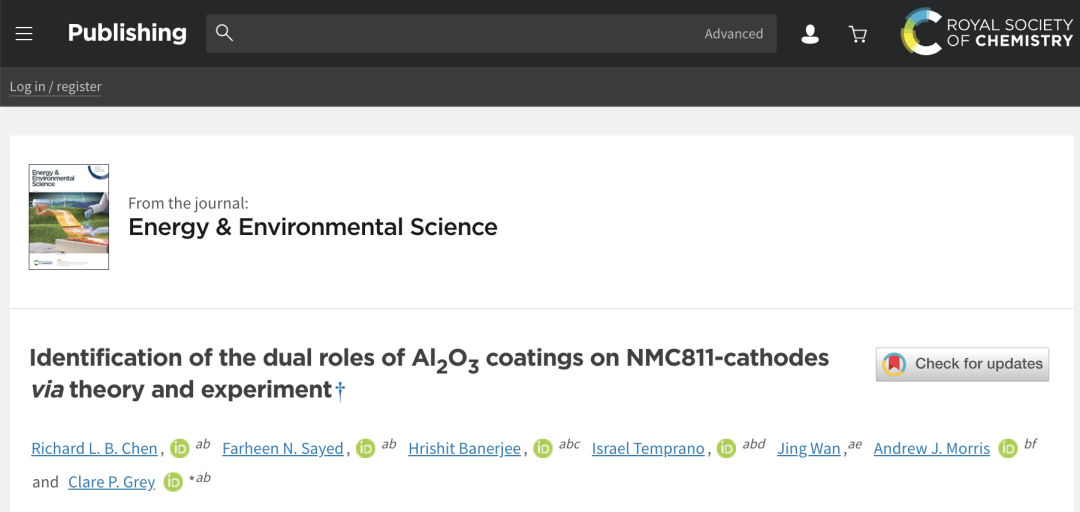Viewport: 1080px width, 512px height.
Task: Open the hamburger navigation menu
Action: tap(24, 34)
